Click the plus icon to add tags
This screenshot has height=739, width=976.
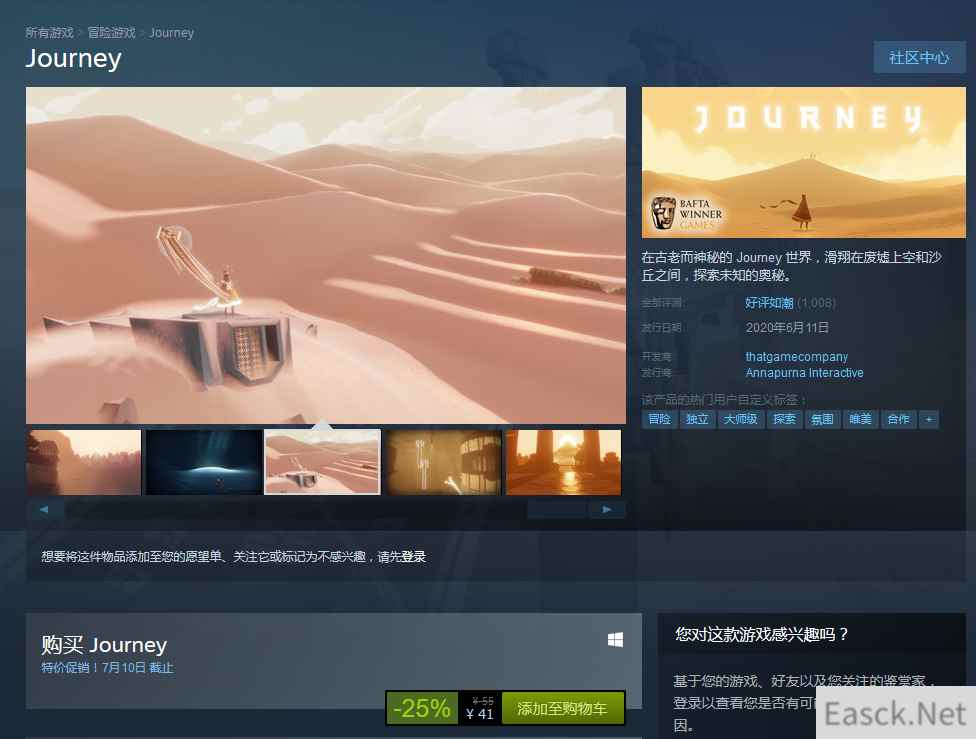[x=929, y=419]
